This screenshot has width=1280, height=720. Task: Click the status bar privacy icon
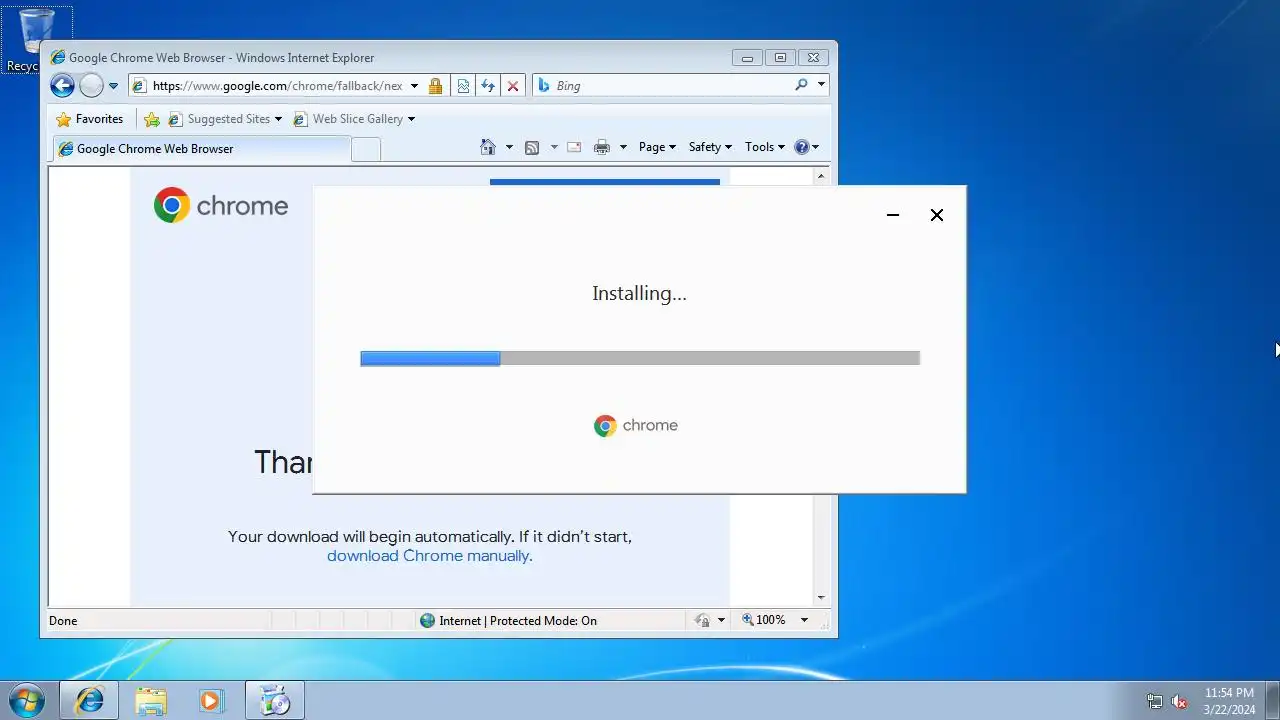coord(702,621)
